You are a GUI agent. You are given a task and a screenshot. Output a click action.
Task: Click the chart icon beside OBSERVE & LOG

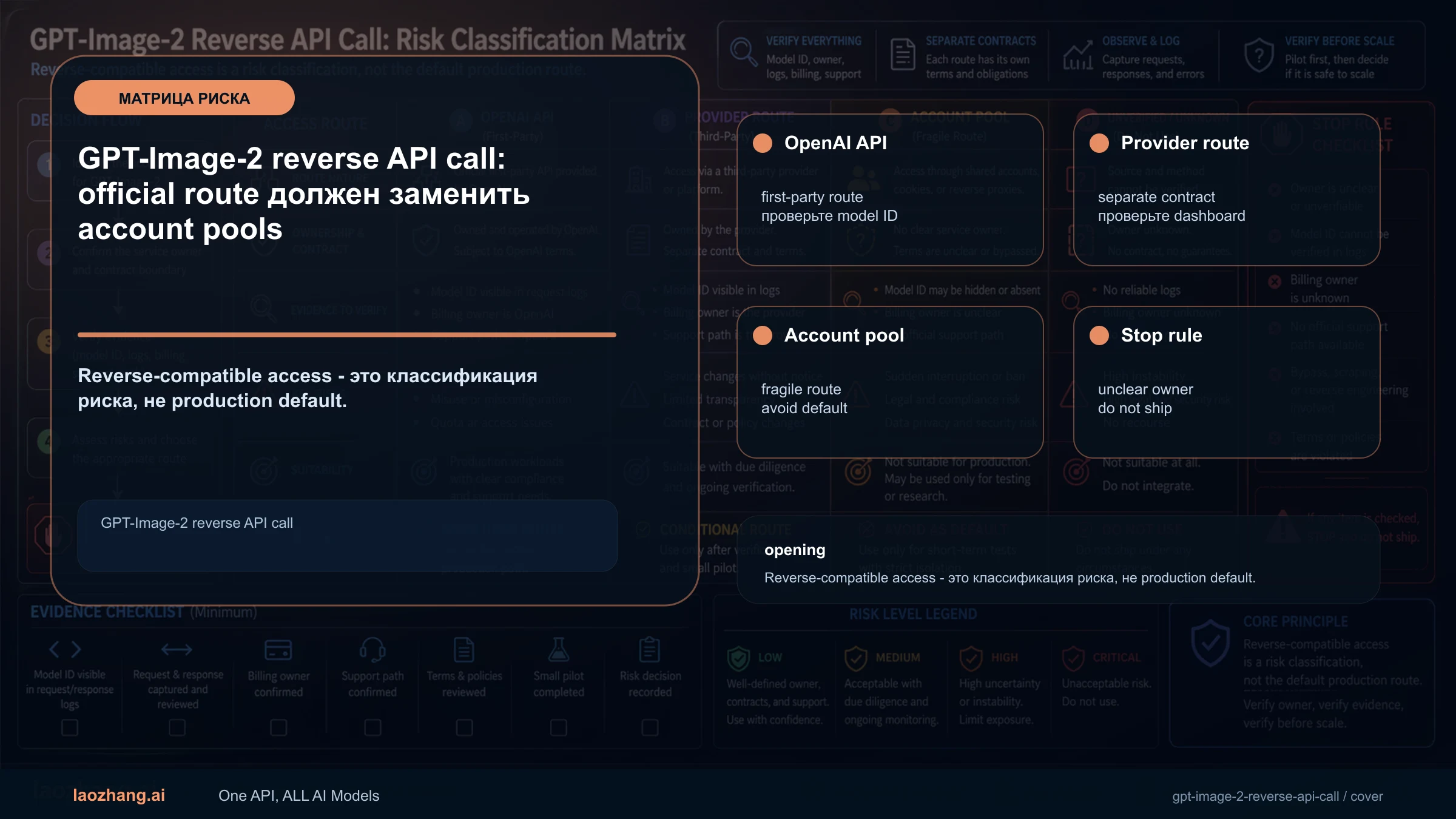point(1078,55)
